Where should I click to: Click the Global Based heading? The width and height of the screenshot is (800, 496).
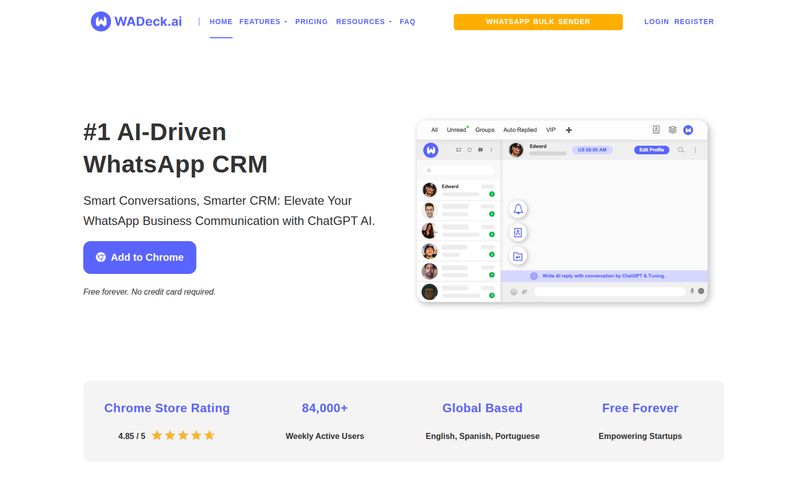[482, 408]
